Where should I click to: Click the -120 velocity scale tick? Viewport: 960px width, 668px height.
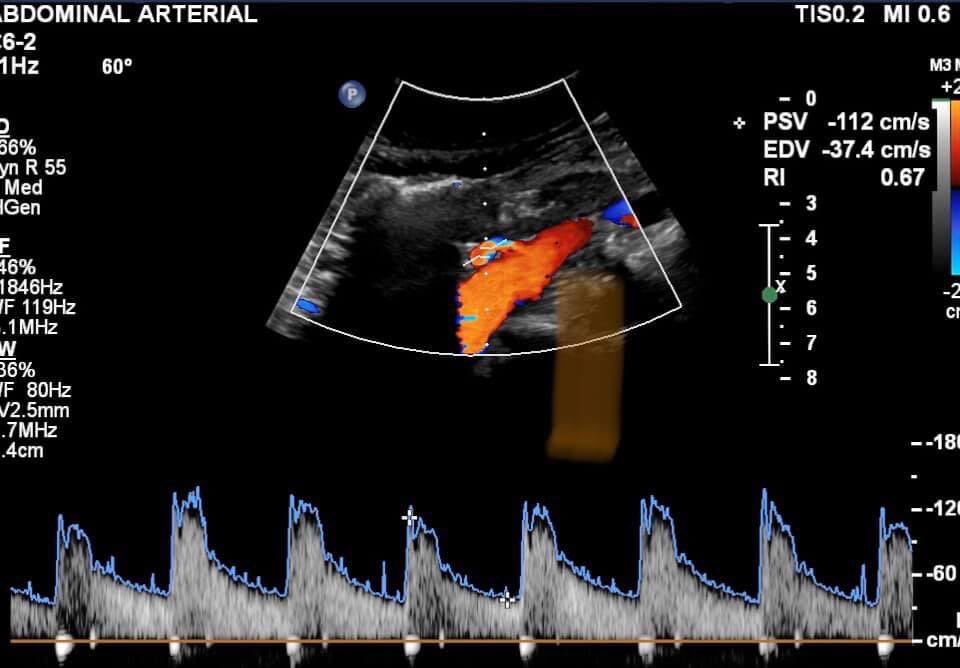pyautogui.click(x=939, y=508)
